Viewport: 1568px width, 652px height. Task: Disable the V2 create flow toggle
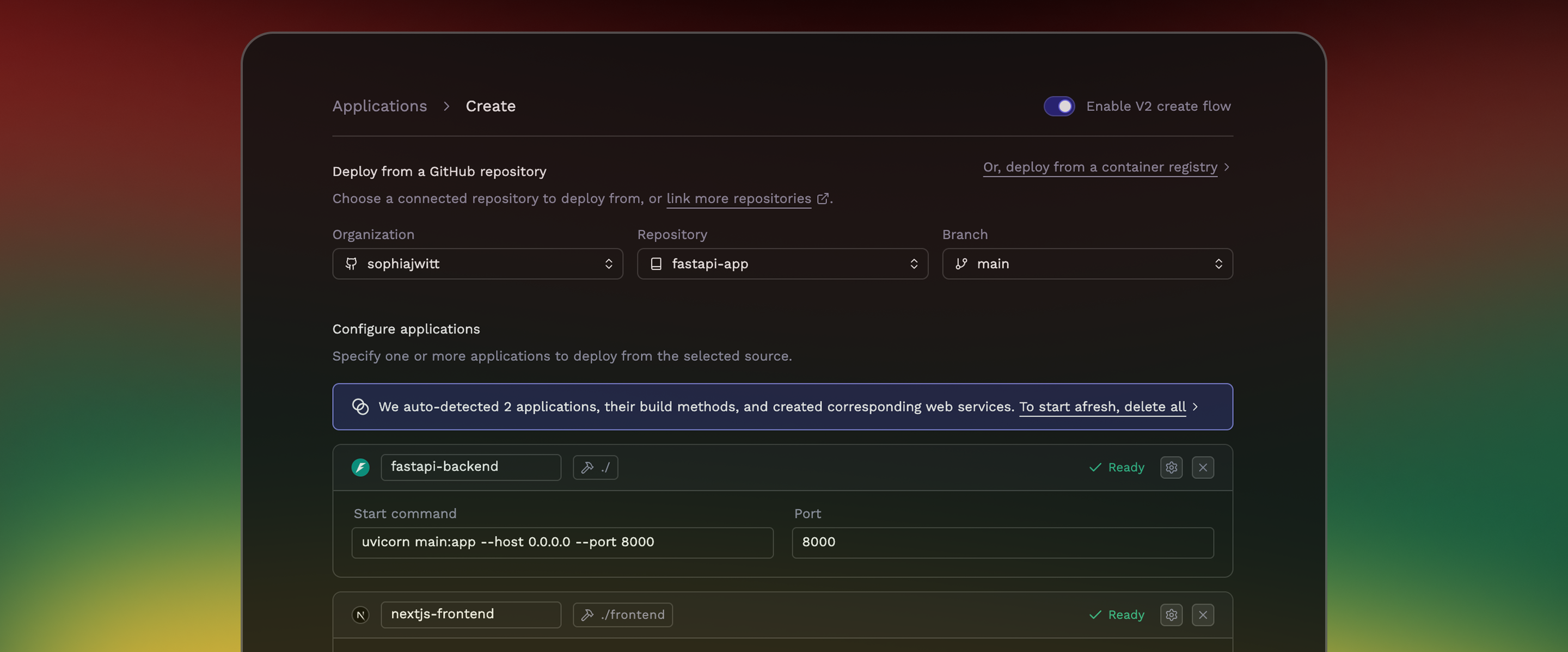[1058, 106]
